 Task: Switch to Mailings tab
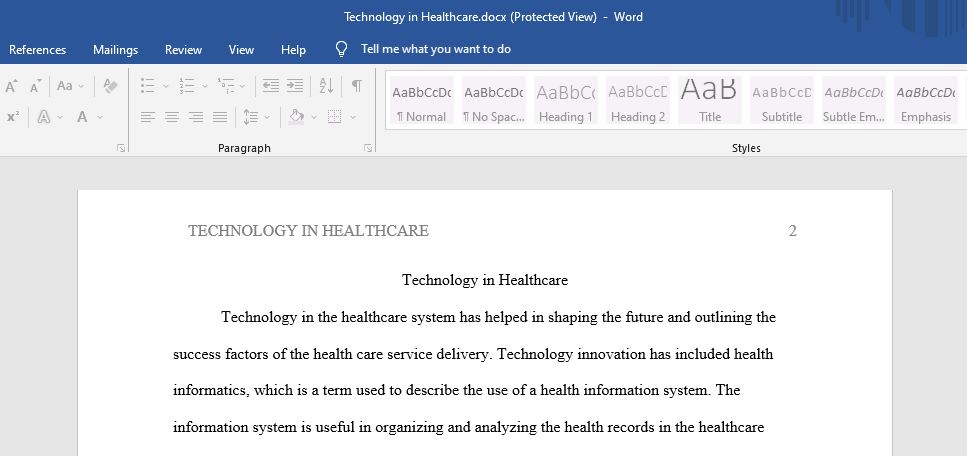(x=115, y=50)
